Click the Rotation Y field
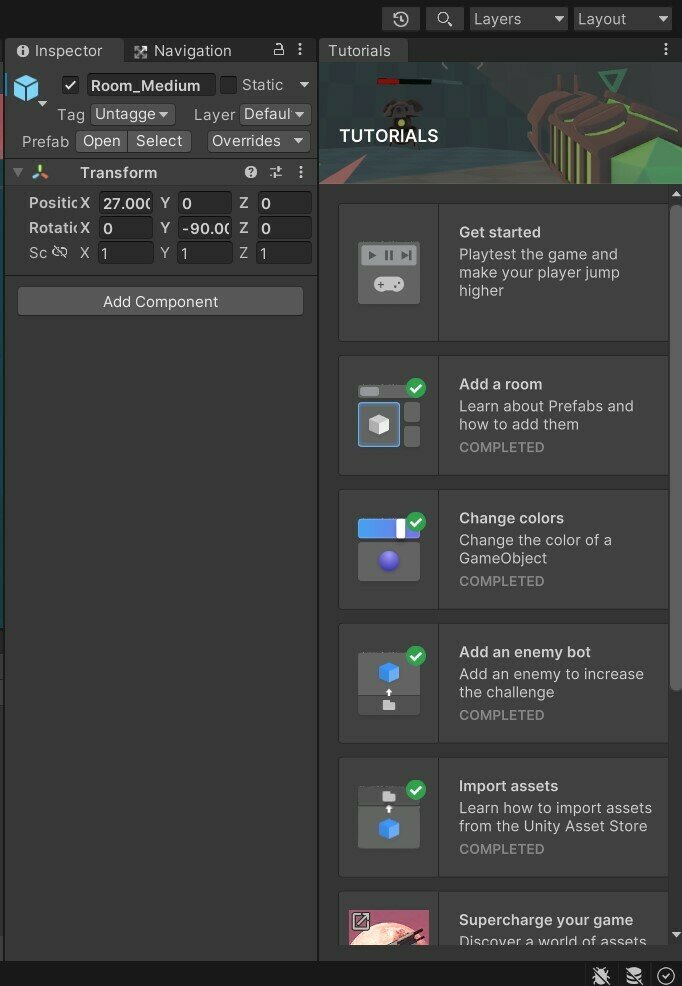This screenshot has height=986, width=682. [x=205, y=228]
